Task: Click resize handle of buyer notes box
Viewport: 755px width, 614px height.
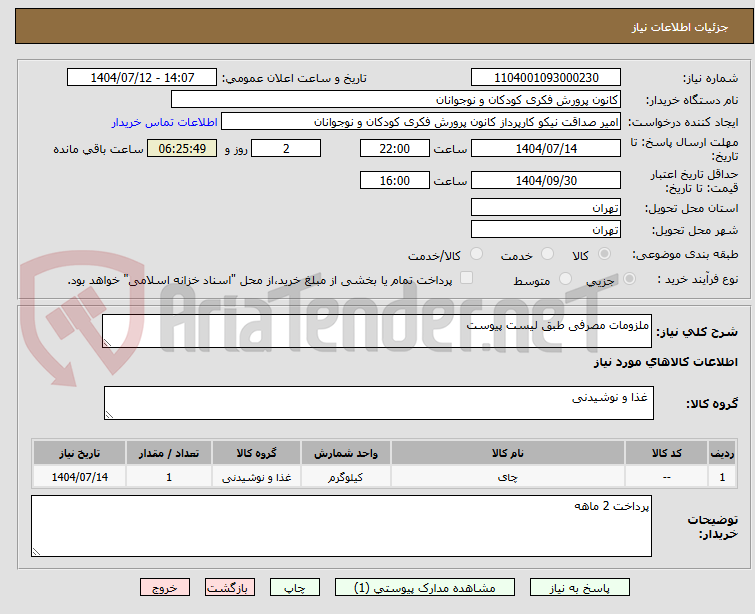Action: click(x=37, y=551)
